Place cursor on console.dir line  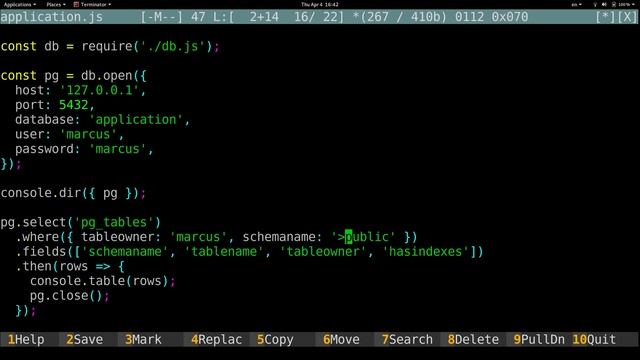click(x=73, y=193)
